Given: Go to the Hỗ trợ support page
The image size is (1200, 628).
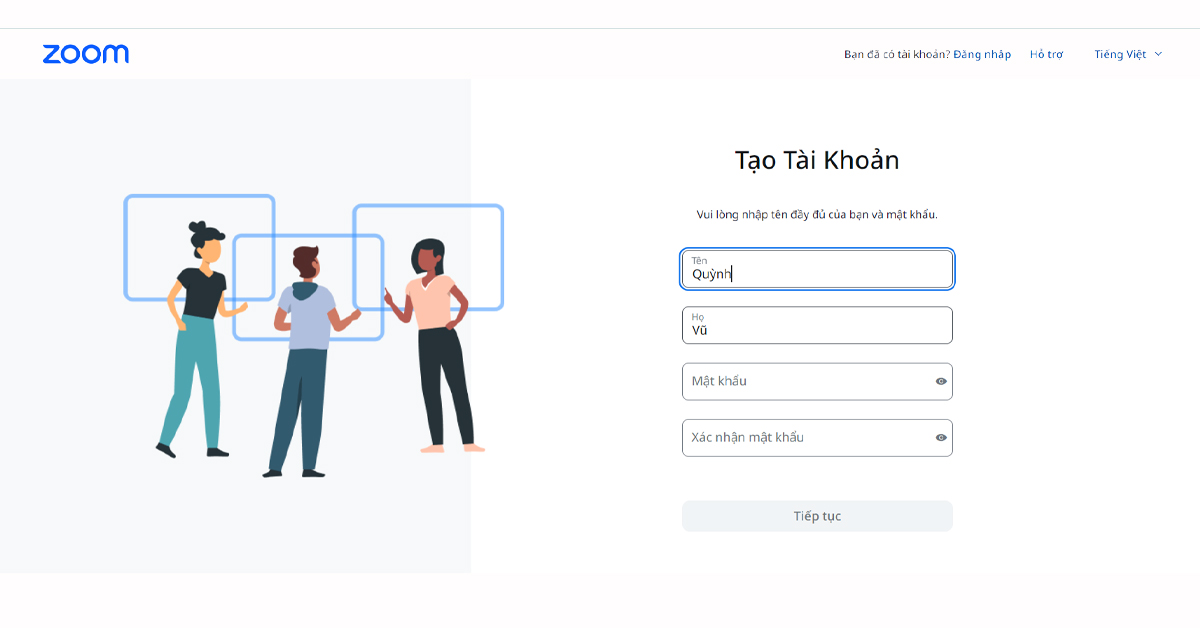Looking at the screenshot, I should click(x=1047, y=54).
